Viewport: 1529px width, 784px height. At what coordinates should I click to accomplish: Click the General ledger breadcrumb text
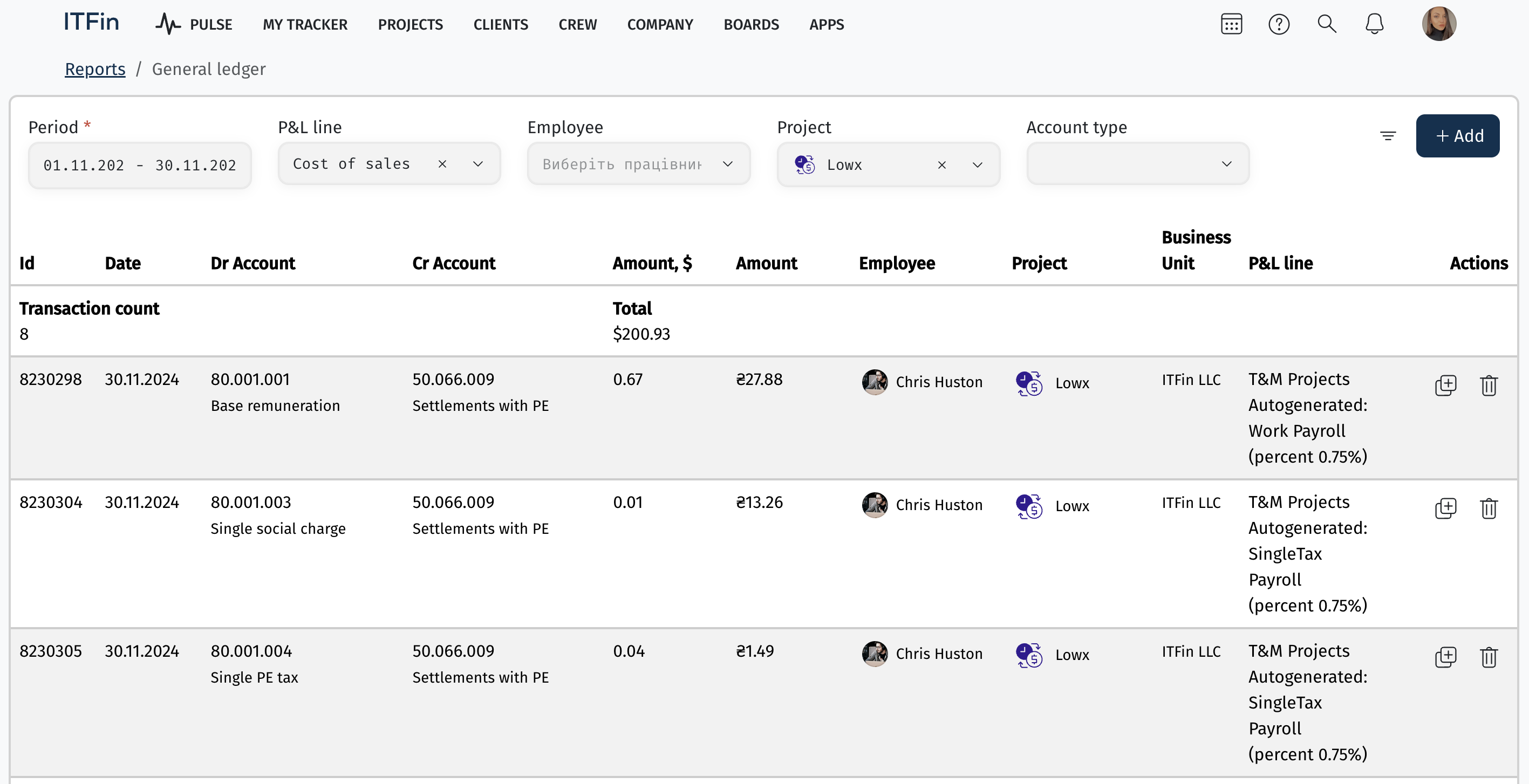point(208,69)
